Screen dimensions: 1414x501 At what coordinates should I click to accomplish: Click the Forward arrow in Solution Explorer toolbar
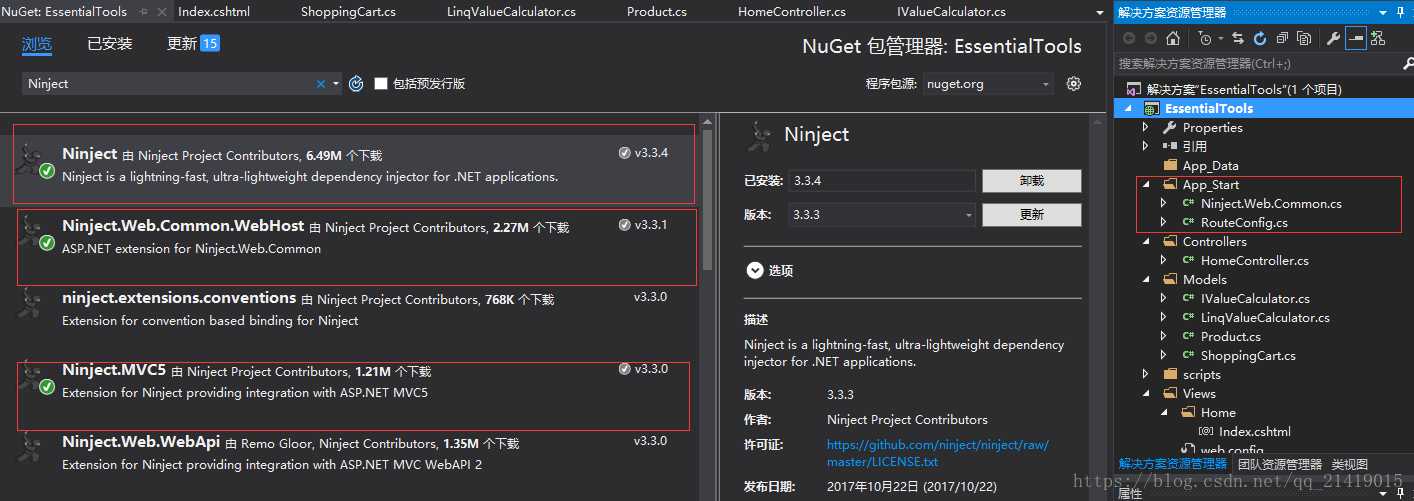[1151, 38]
